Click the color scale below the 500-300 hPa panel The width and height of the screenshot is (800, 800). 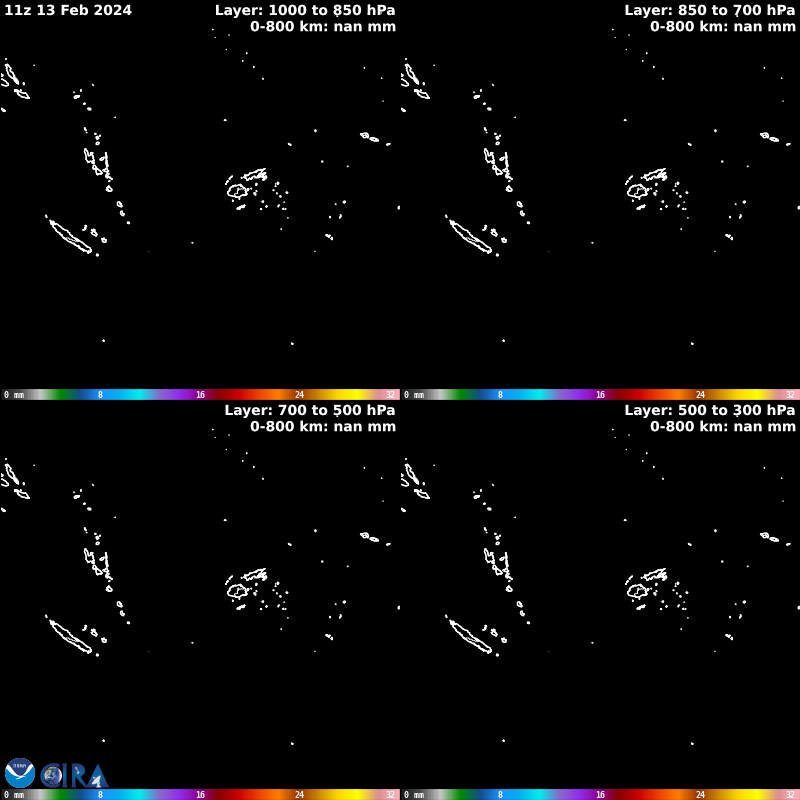600,794
